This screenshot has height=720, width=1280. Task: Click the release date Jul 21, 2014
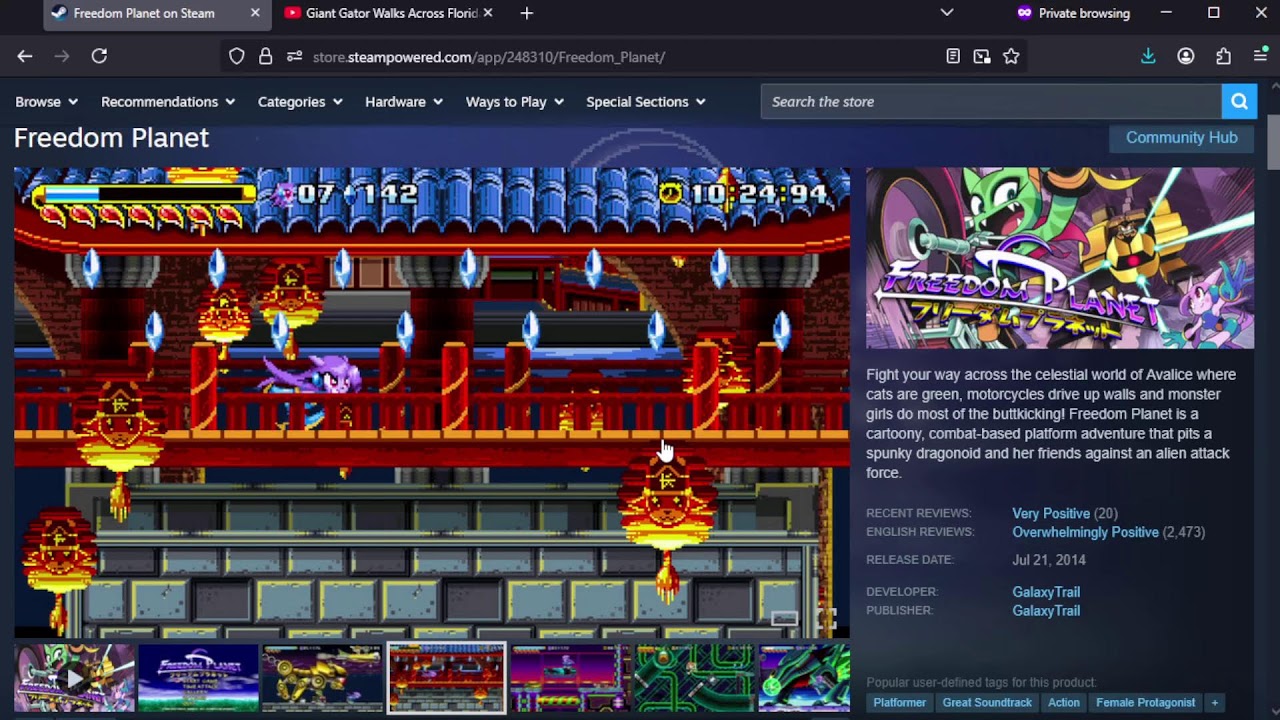(x=1048, y=560)
